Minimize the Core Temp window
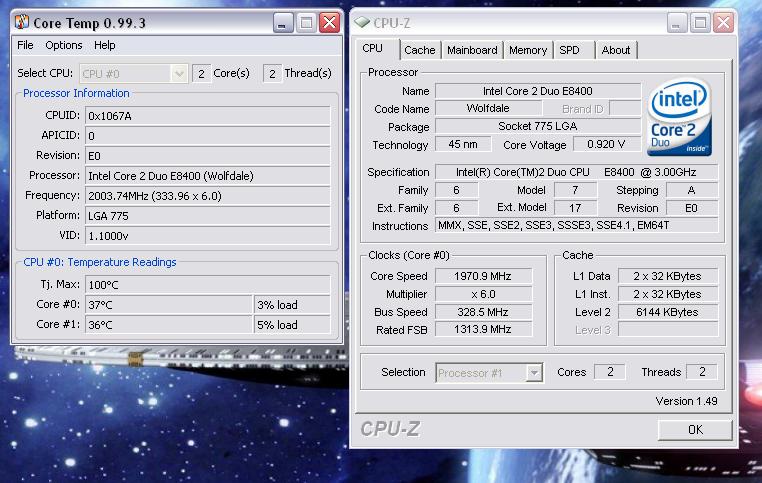Screen dimensions: 762x483 [x=282, y=22]
